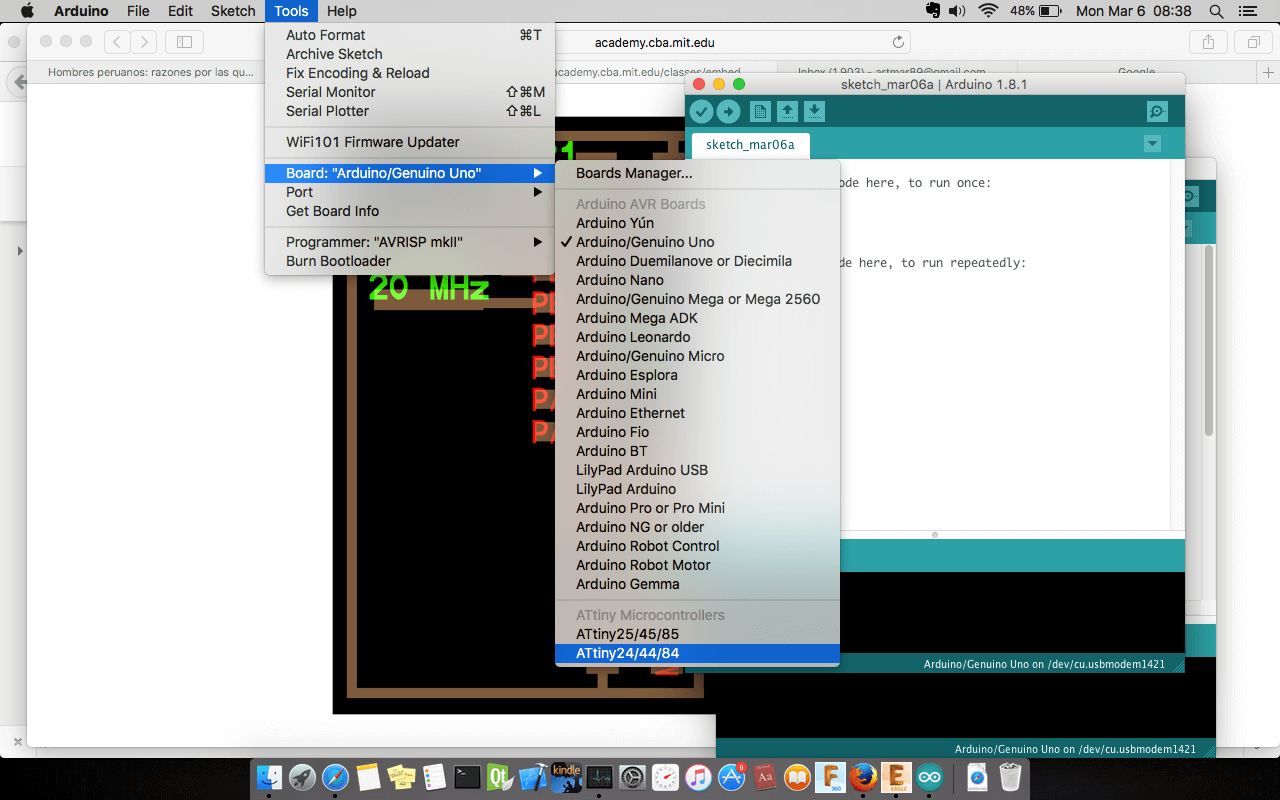Select Archive Sketch menu item
Screen dimensions: 1280x800
tap(410, 54)
